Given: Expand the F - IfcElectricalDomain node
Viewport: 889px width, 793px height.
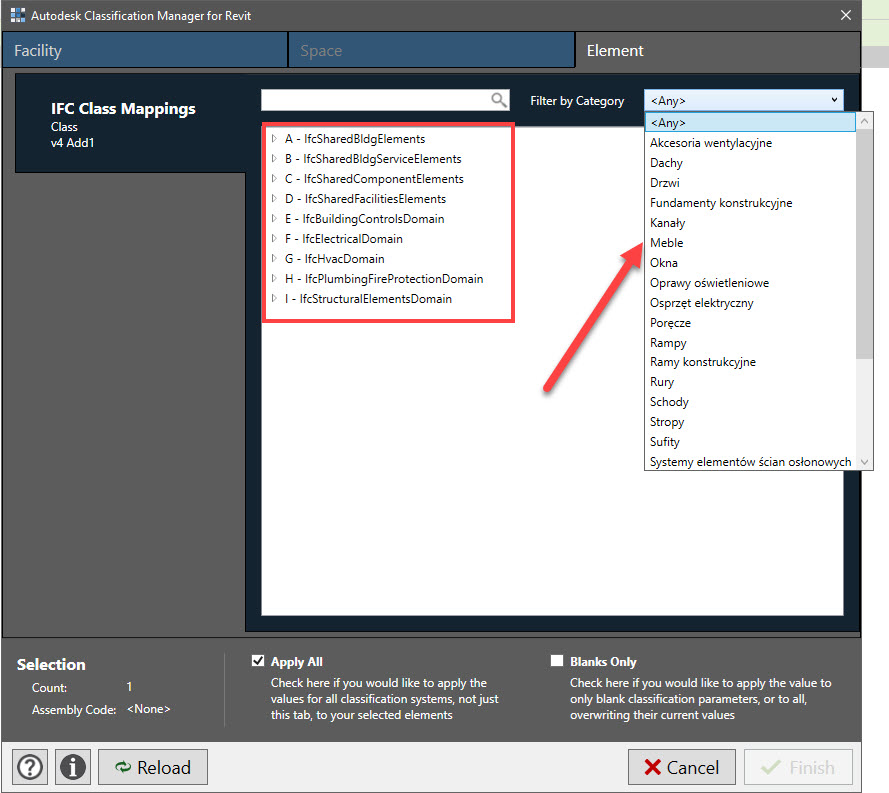Looking at the screenshot, I should pyautogui.click(x=274, y=239).
